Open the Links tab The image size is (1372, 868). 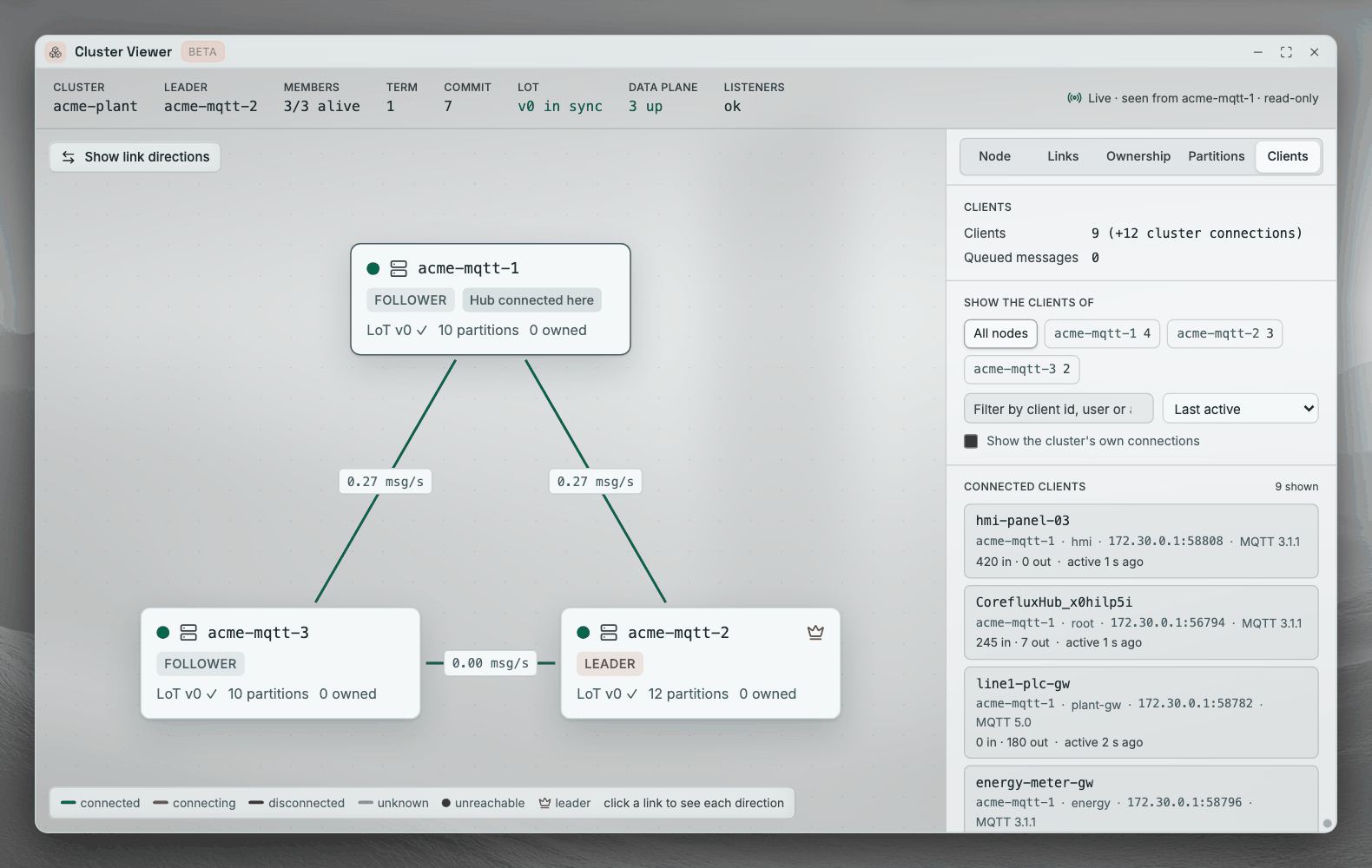(x=1063, y=156)
